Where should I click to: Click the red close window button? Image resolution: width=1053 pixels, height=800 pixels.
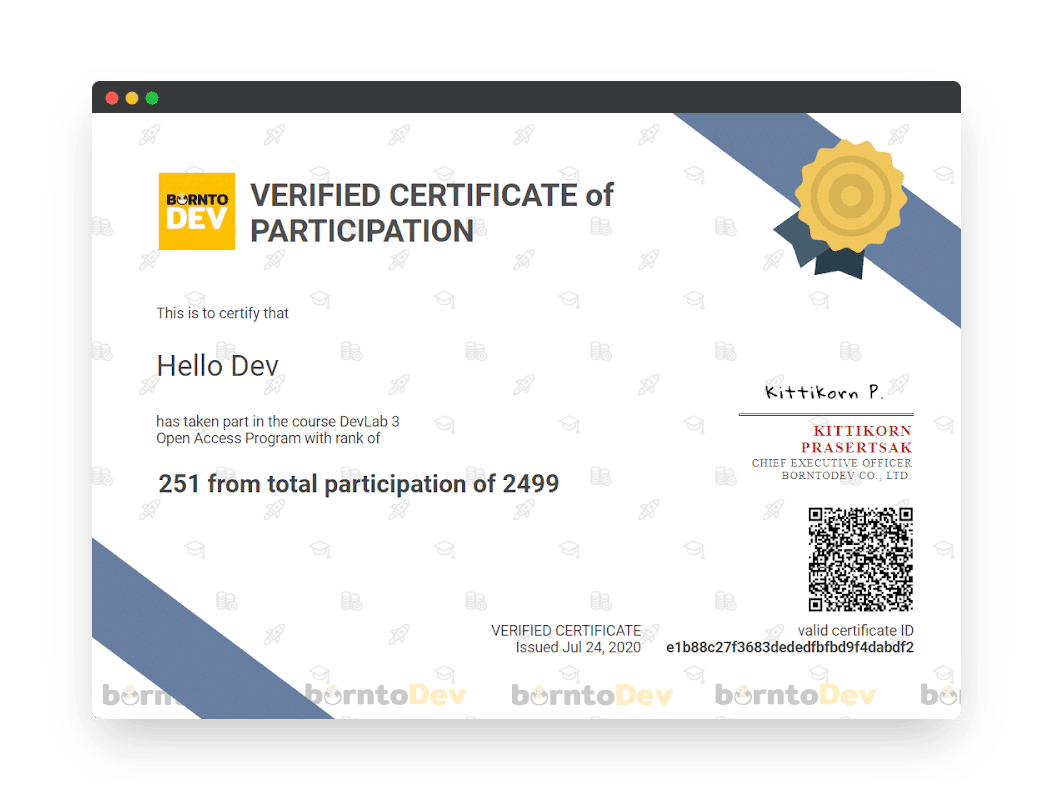[112, 98]
